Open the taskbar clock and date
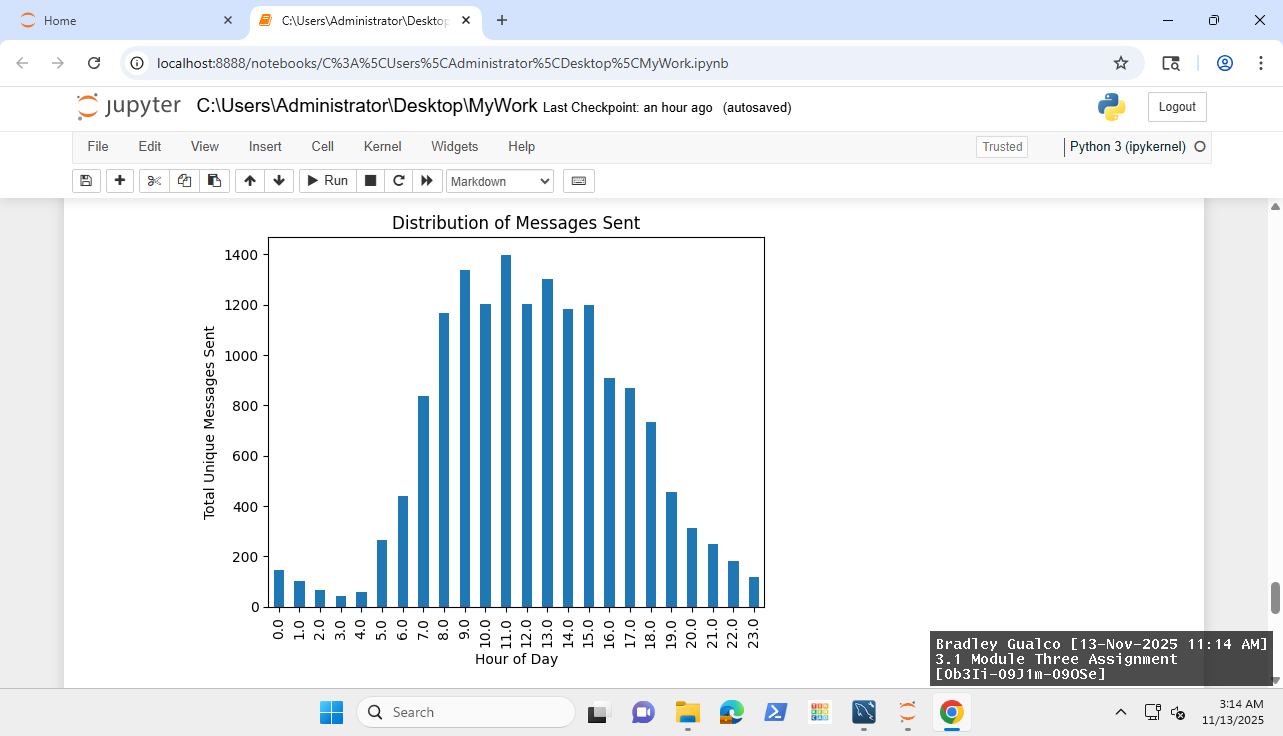The width and height of the screenshot is (1283, 736). point(1233,712)
